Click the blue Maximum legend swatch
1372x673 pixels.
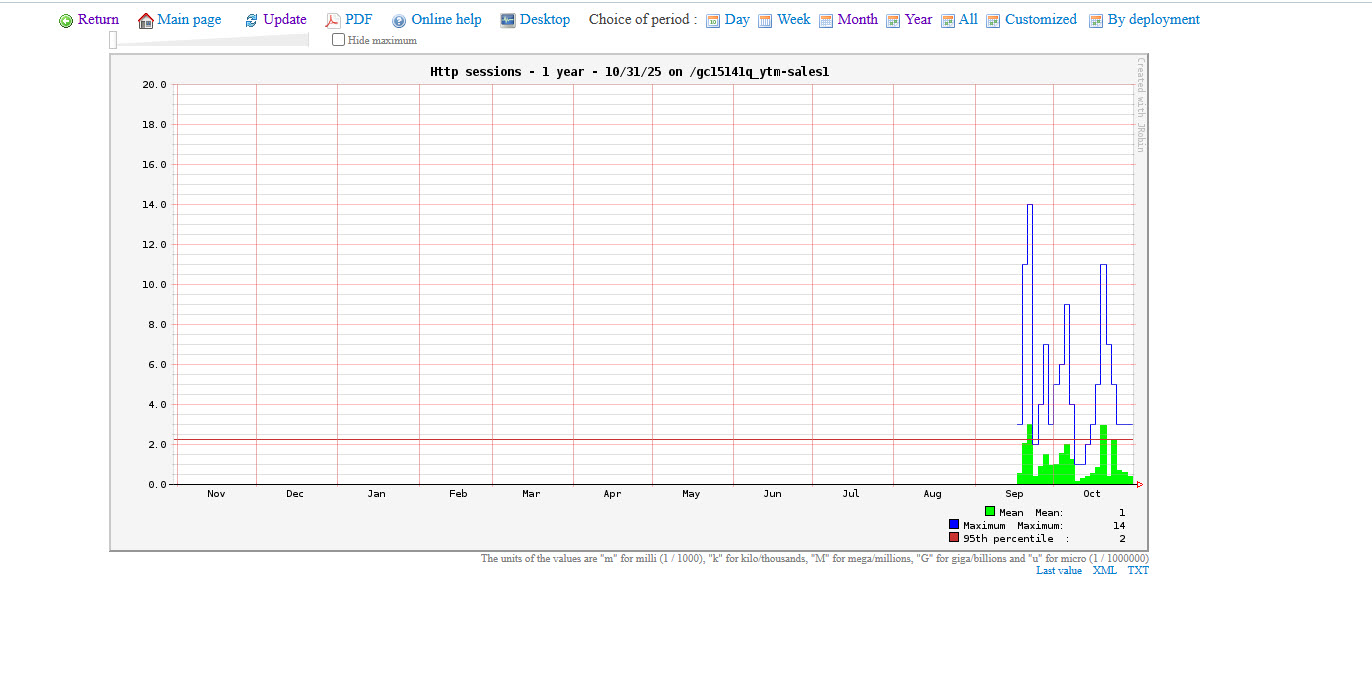coord(954,525)
